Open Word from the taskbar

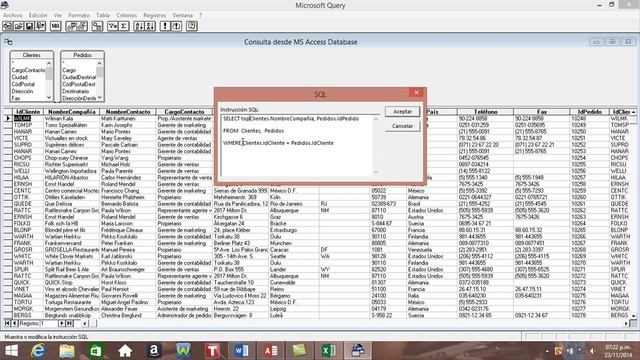pyautogui.click(x=241, y=351)
